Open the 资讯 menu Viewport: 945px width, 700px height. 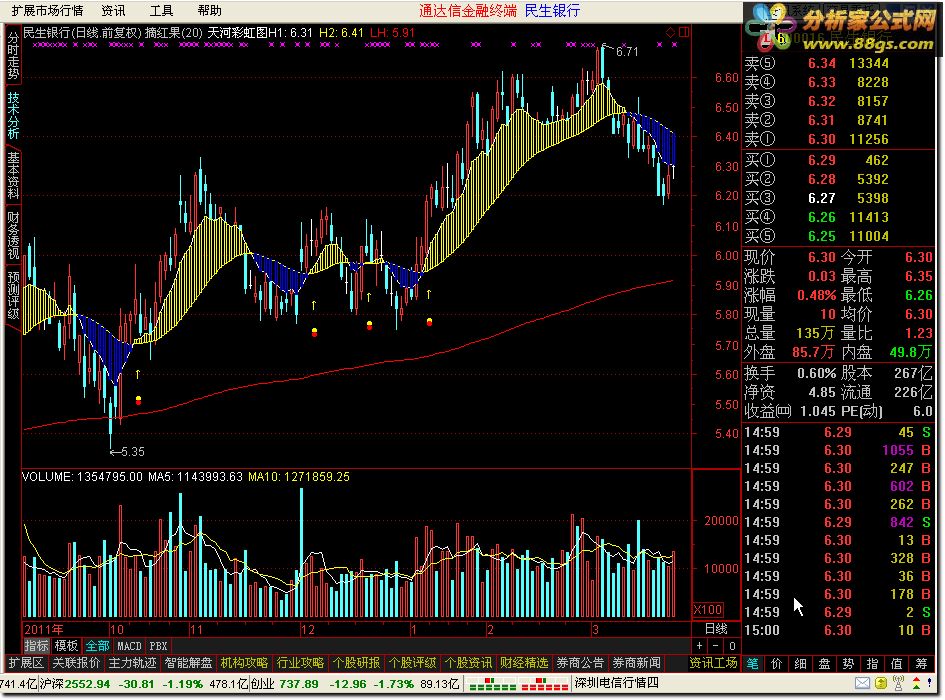coord(113,10)
